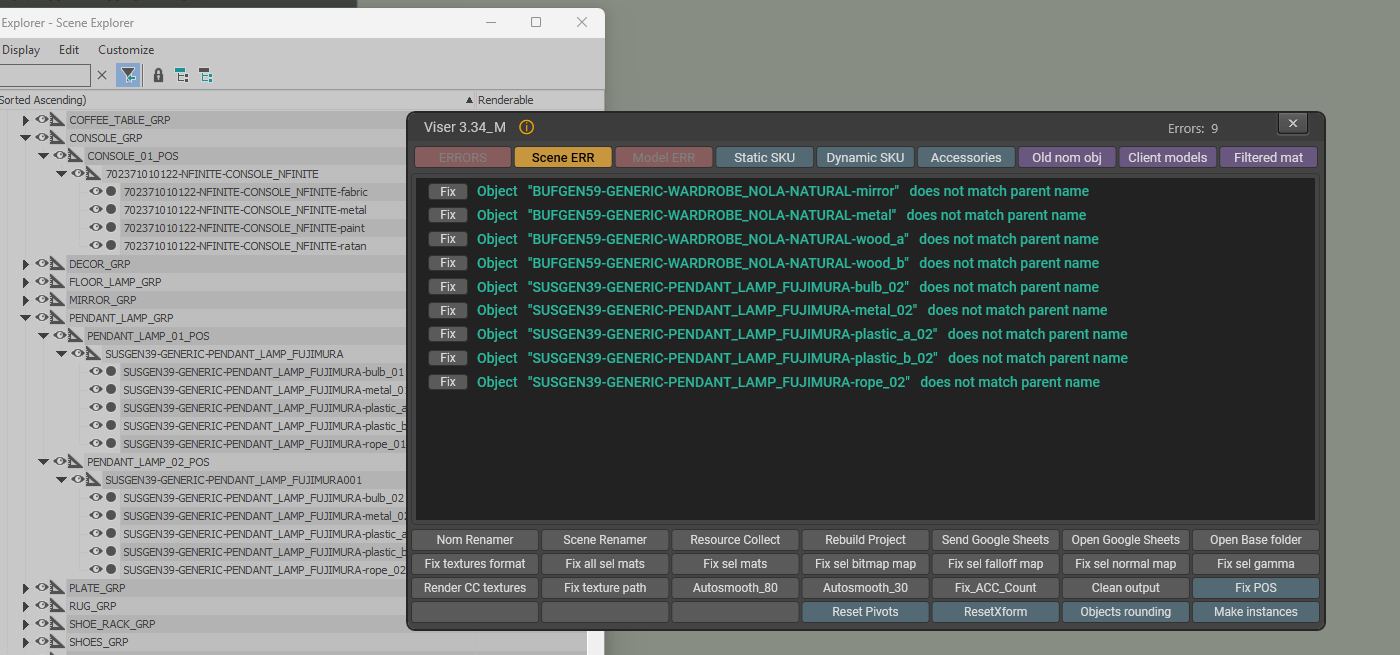
Task: Collapse the CONSOLE_GRP node
Action: (26, 138)
